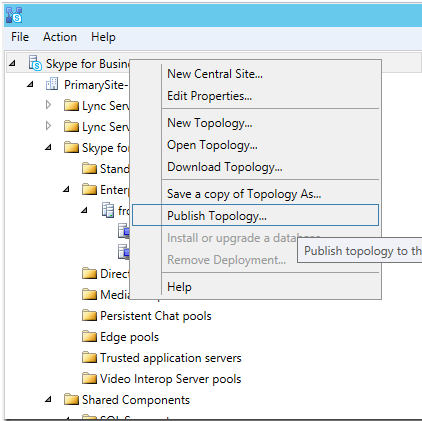Select Trusted application servers tree item
Image resolution: width=422 pixels, height=421 pixels.
coord(171,358)
